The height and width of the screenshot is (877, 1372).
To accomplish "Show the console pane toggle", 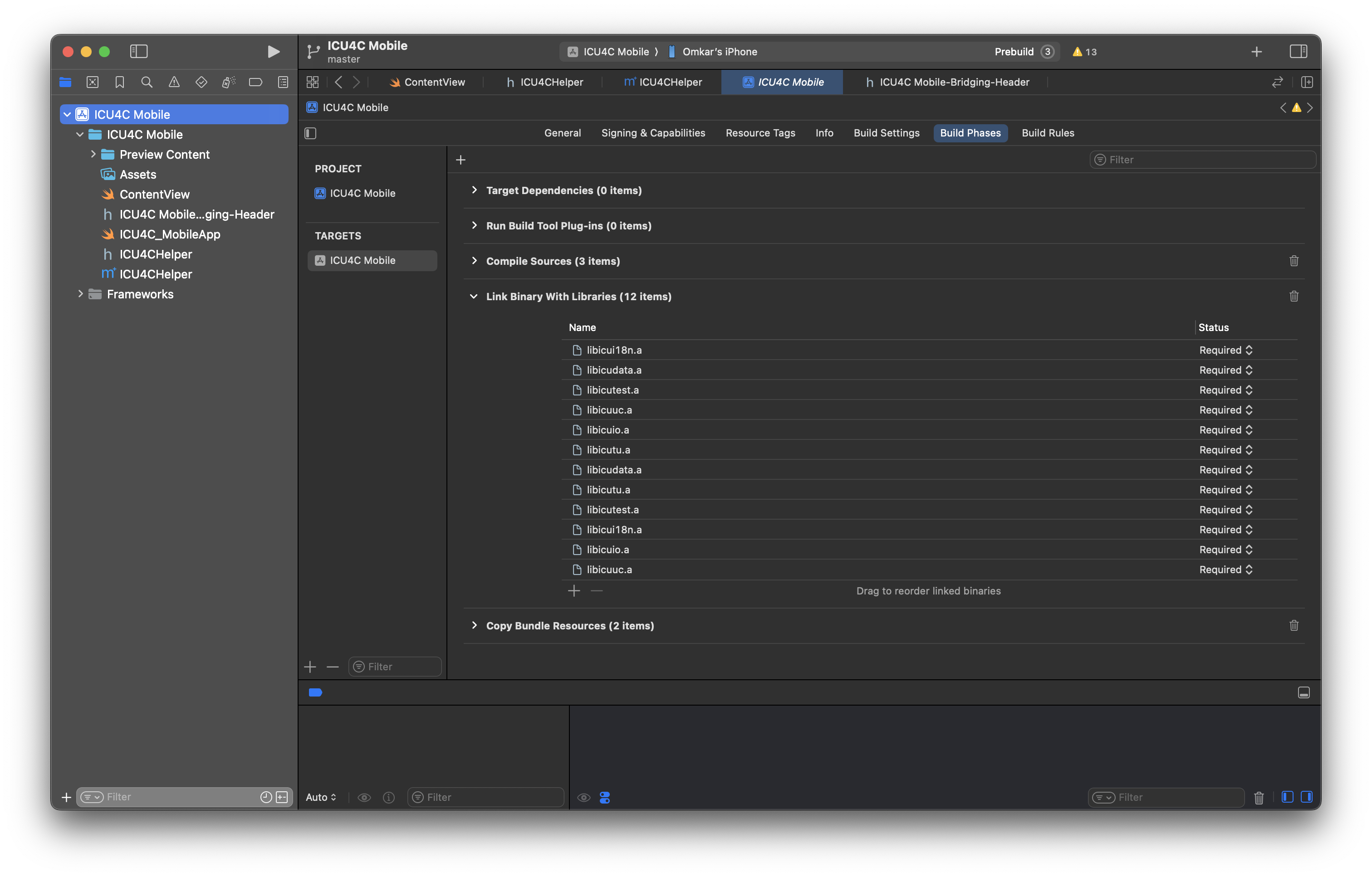I will [1307, 797].
